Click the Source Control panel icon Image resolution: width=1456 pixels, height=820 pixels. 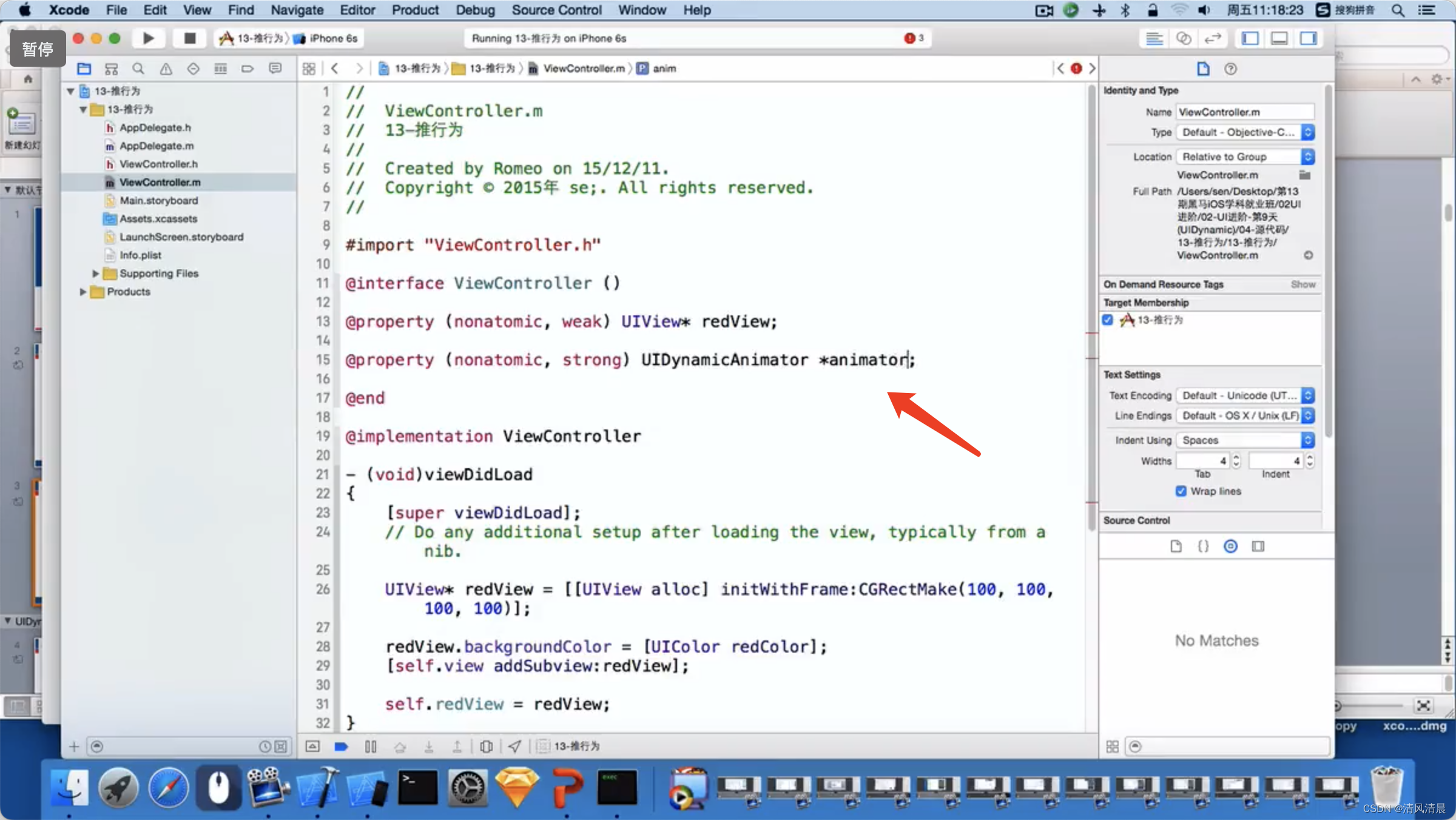(1231, 546)
